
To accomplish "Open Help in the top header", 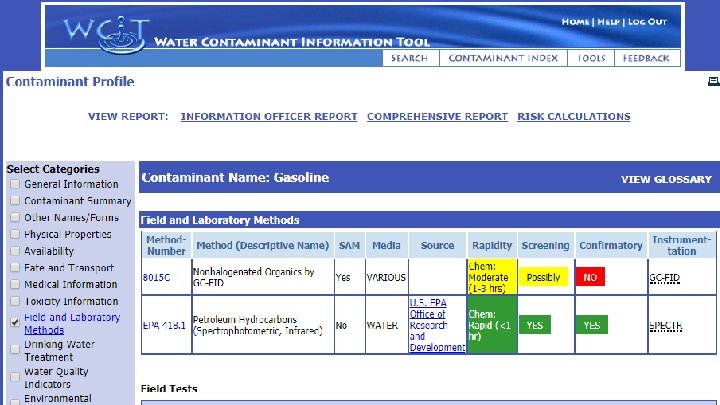I will 608,22.
